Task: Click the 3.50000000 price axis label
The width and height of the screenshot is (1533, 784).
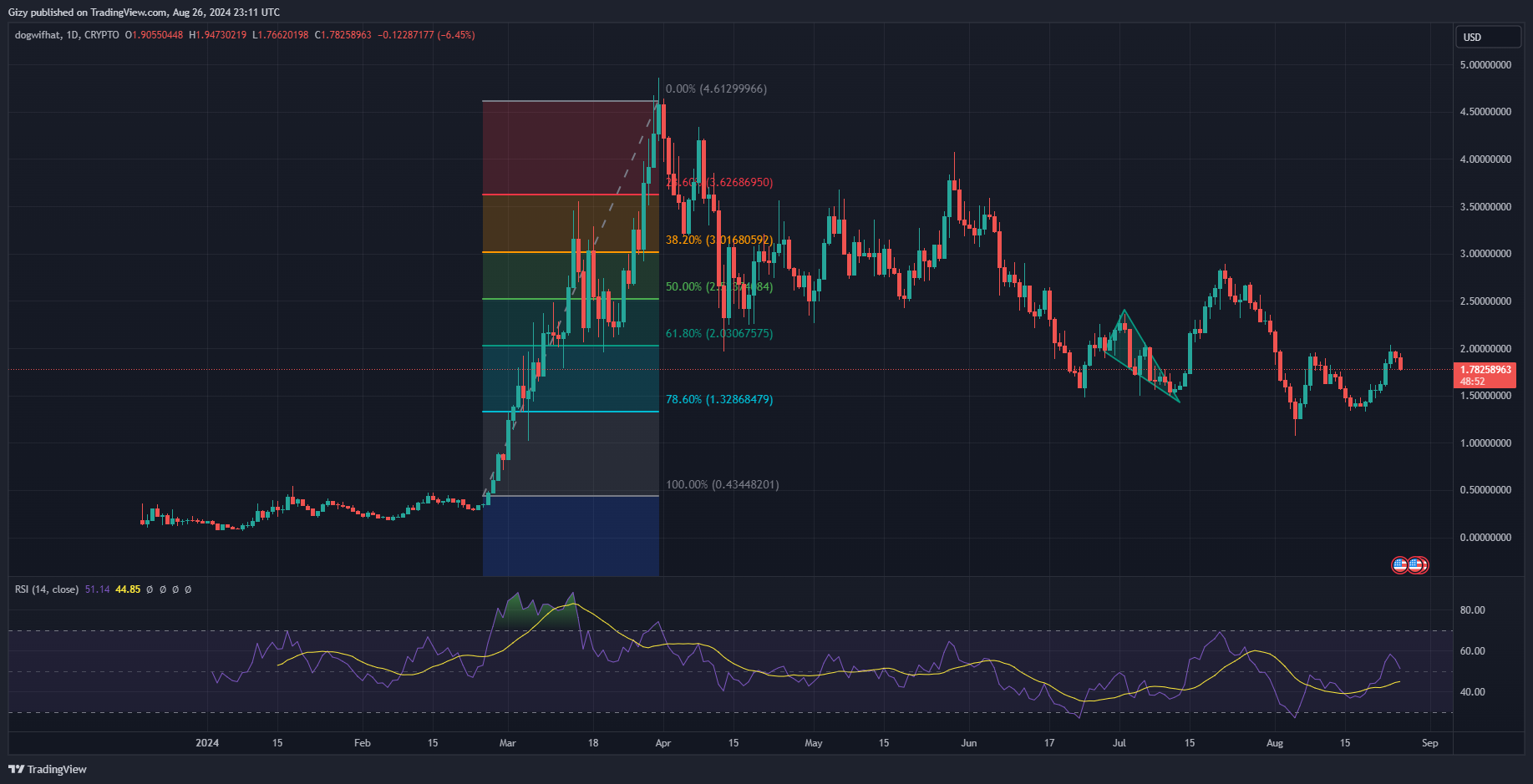Action: click(1485, 207)
